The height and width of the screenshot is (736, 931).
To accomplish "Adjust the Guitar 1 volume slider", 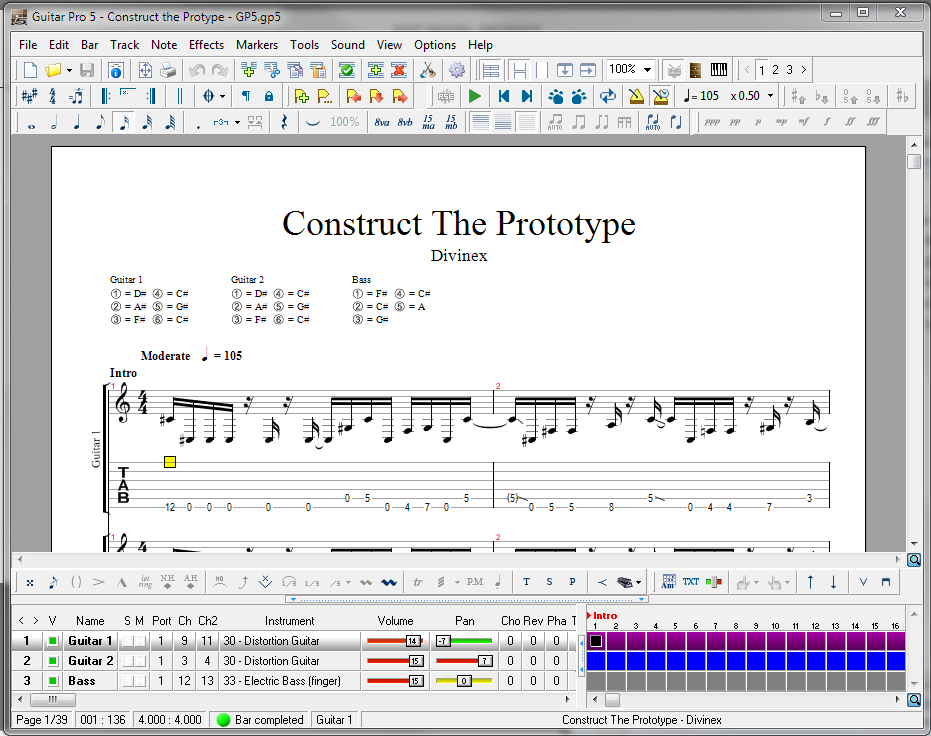I will click(x=395, y=641).
